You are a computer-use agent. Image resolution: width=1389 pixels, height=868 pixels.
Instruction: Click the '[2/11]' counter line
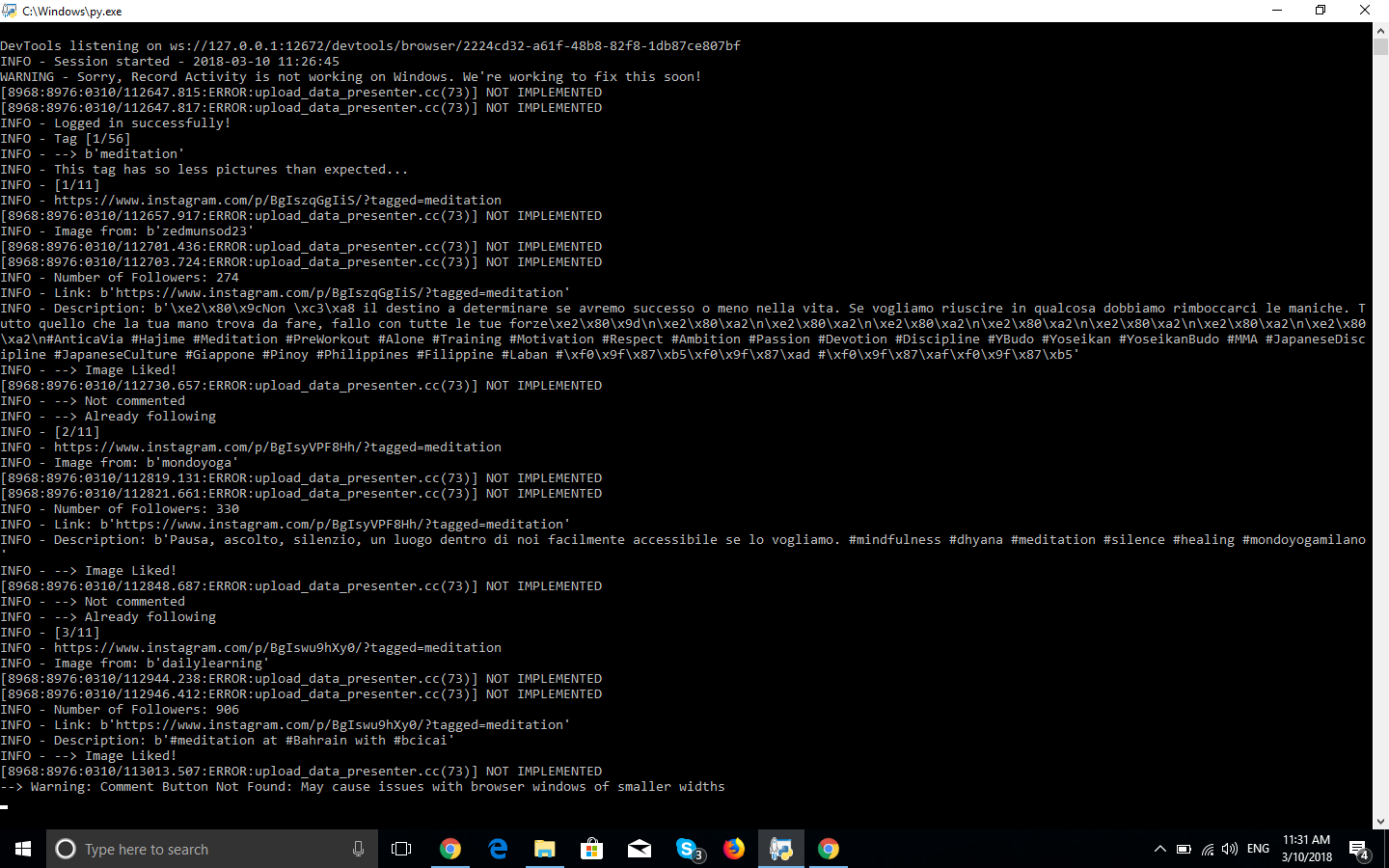coord(50,431)
